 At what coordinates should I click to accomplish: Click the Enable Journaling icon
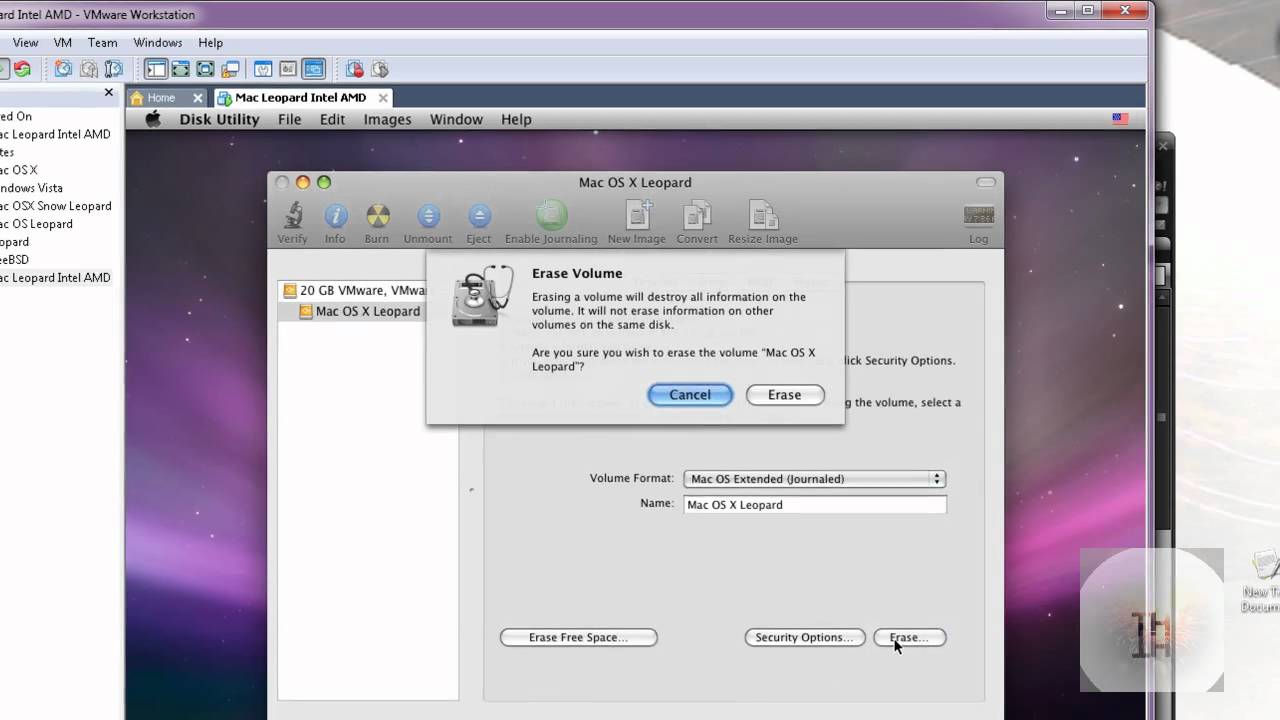pos(551,215)
